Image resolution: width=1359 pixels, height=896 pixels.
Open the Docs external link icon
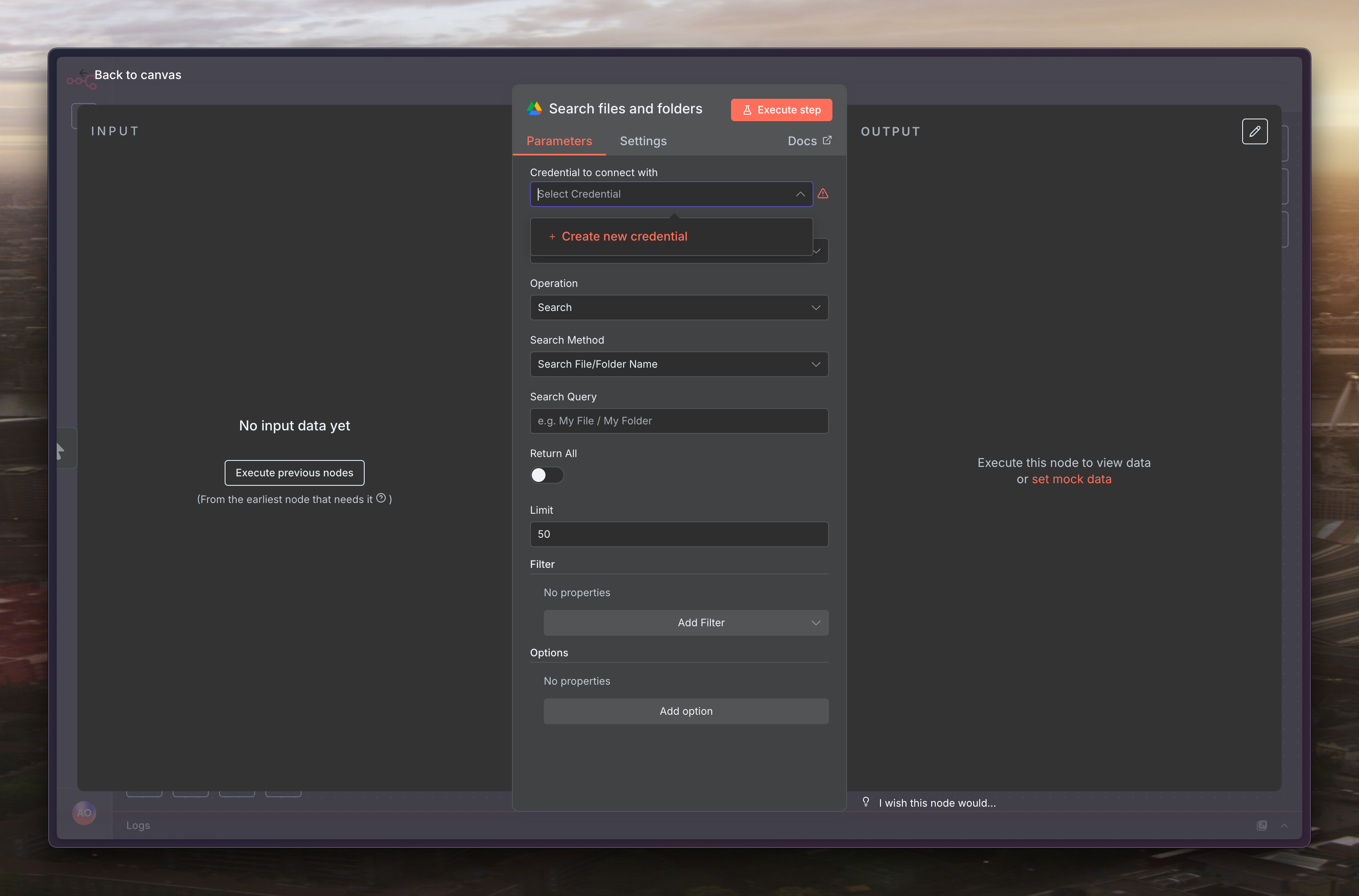pos(827,140)
